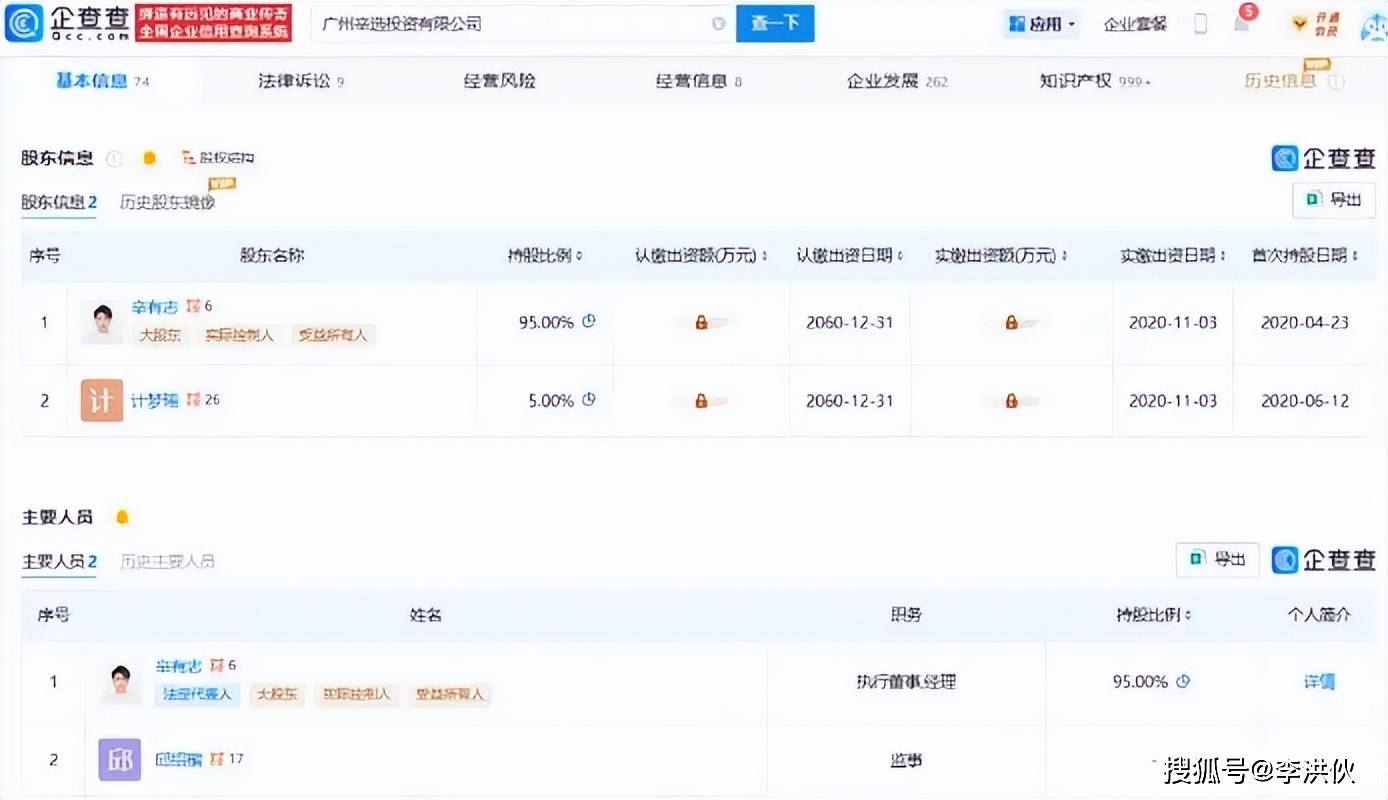Open the 详情 link for 辛有志
1388x800 pixels.
1318,682
